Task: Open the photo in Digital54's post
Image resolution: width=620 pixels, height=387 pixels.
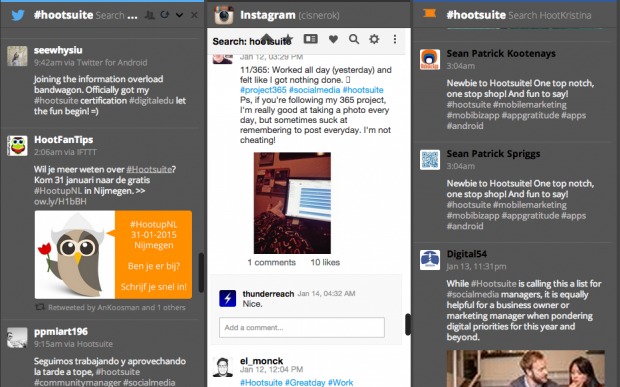Action: coord(525,368)
